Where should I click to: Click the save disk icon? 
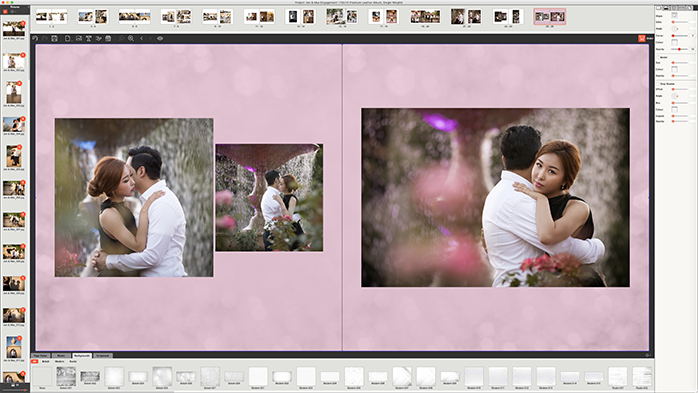(54, 39)
